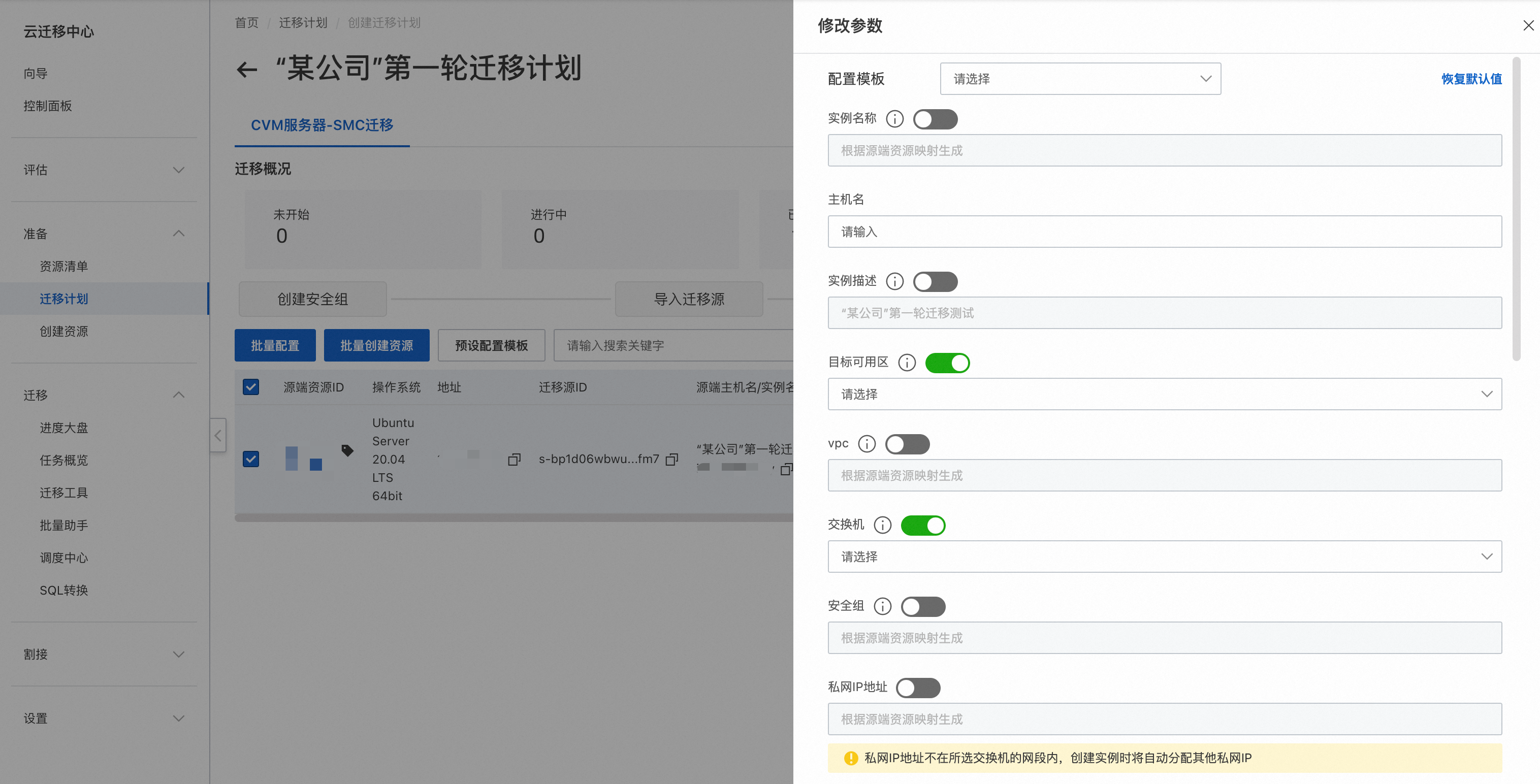
Task: Open 控制面板 in the sidebar
Action: (48, 106)
